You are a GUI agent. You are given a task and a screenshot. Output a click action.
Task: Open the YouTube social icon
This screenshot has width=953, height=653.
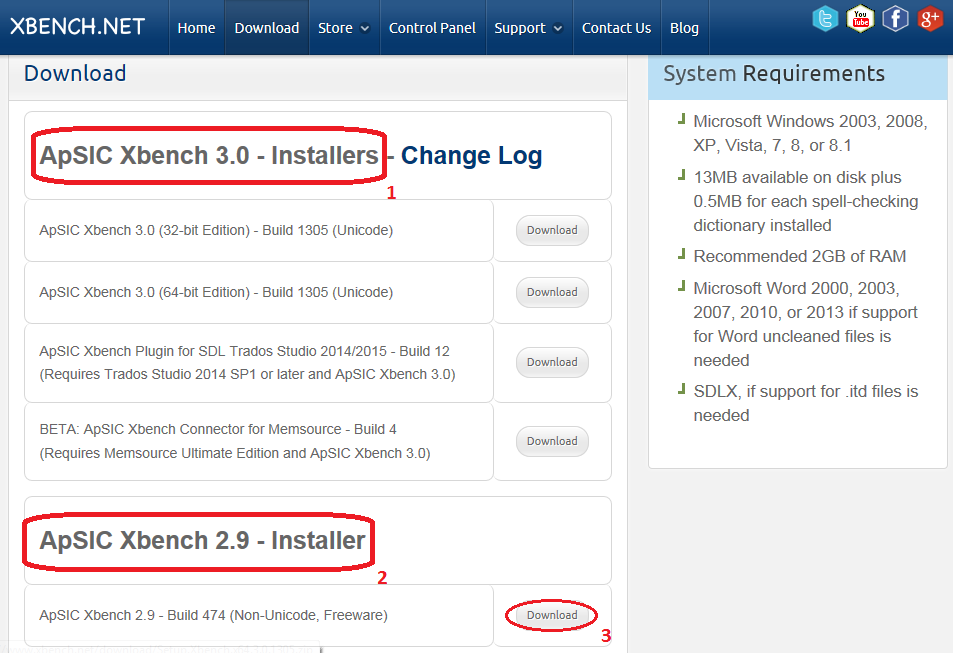[x=860, y=19]
